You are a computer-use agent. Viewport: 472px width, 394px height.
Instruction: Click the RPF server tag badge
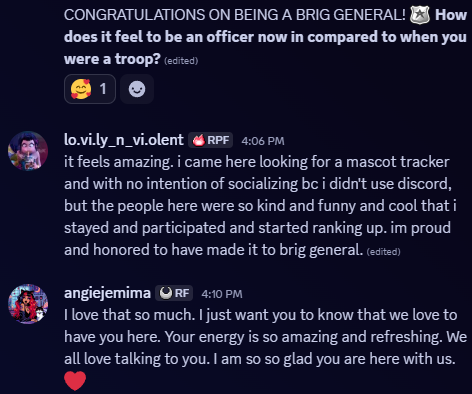tap(210, 140)
